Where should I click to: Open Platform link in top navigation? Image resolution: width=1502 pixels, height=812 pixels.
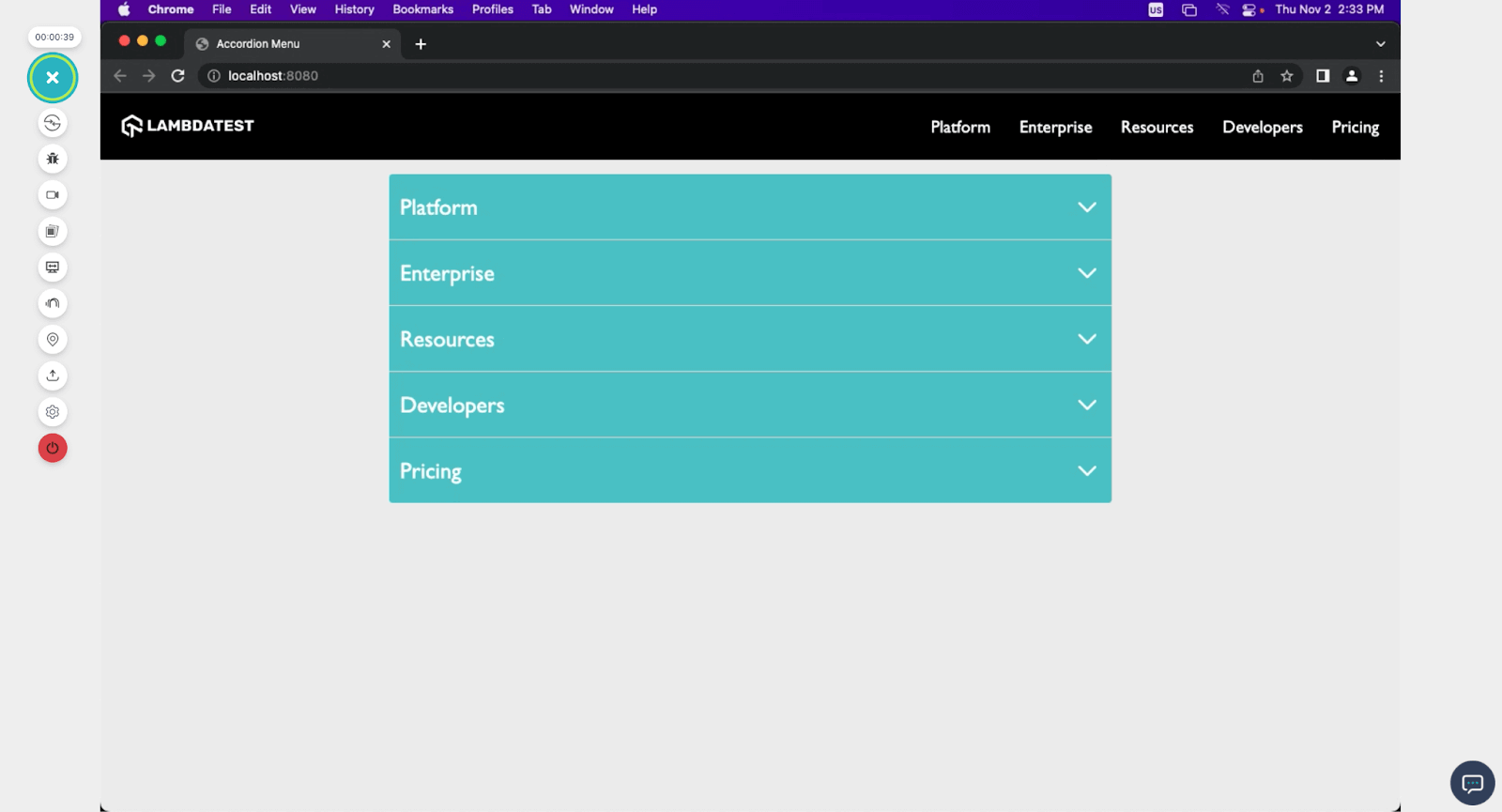(960, 127)
